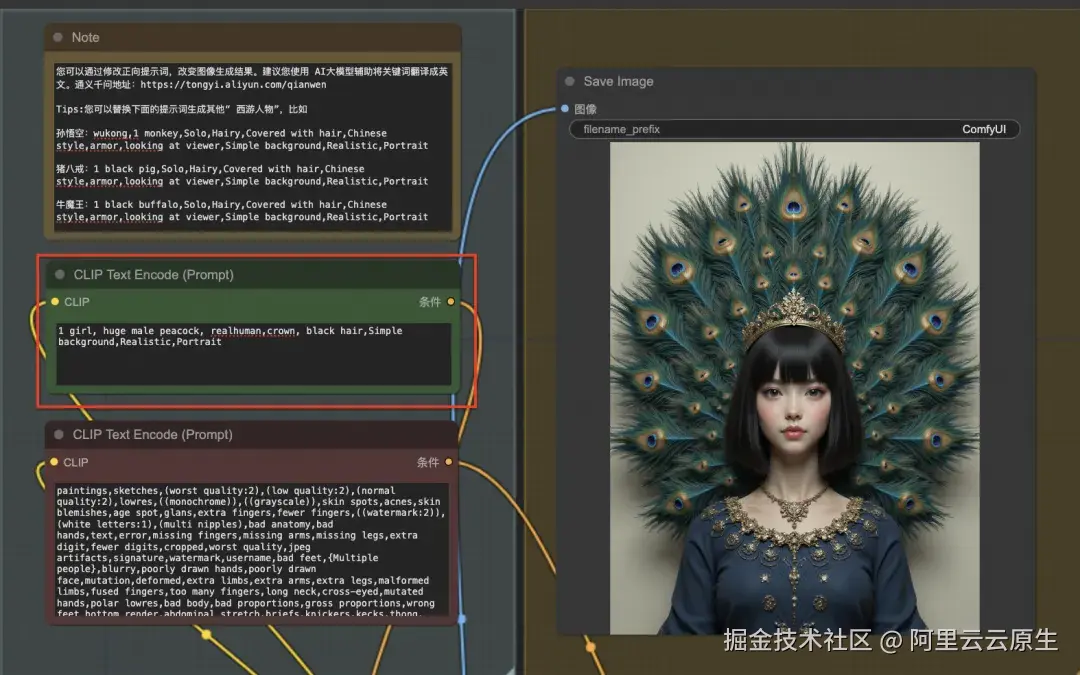1080x675 pixels.
Task: Select the Note node title
Action: click(x=85, y=37)
